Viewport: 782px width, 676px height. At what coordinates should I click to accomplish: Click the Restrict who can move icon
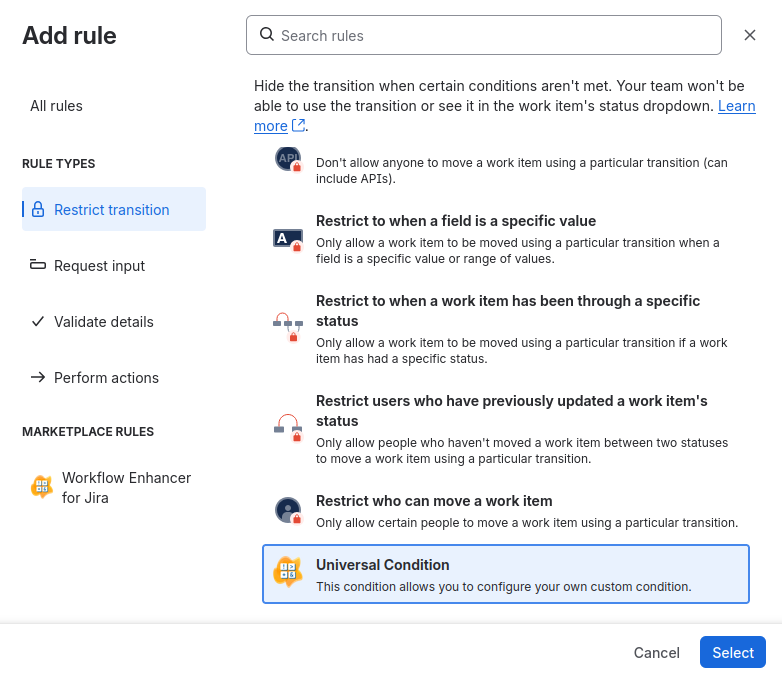coord(288,511)
